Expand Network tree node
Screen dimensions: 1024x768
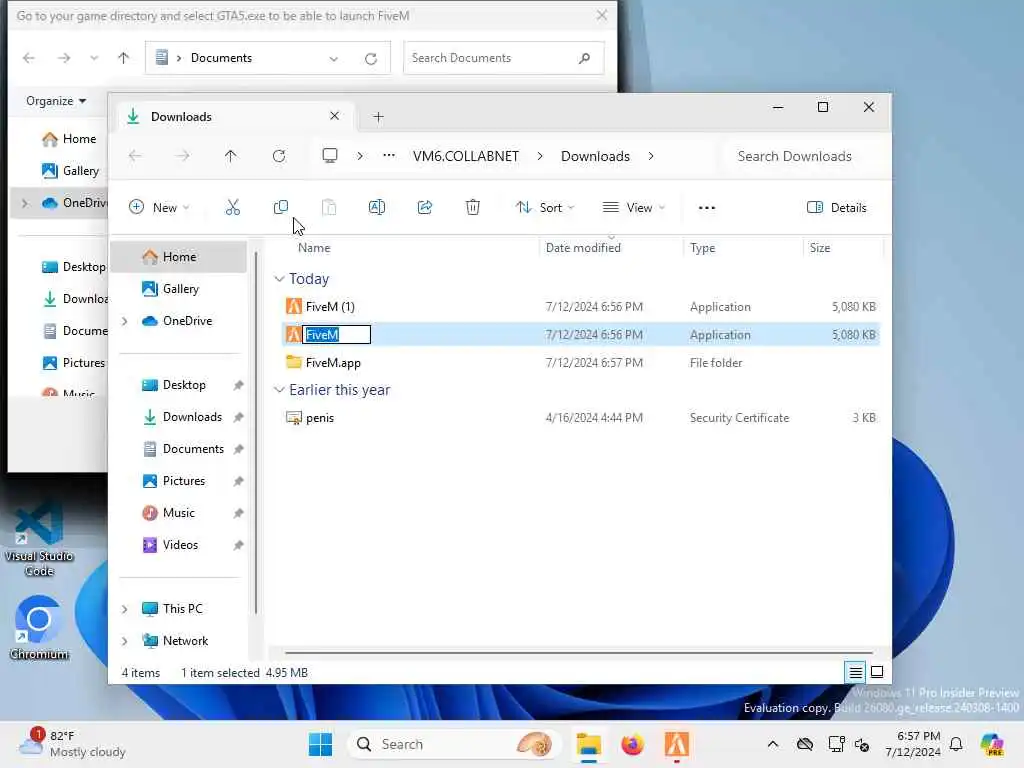[124, 641]
